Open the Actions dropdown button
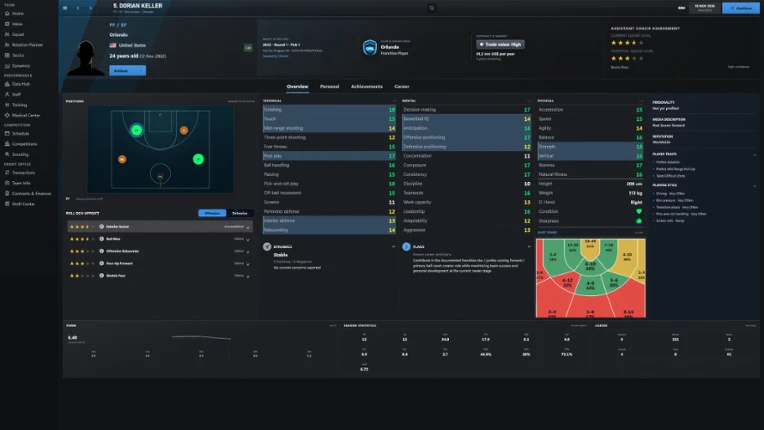 (127, 71)
